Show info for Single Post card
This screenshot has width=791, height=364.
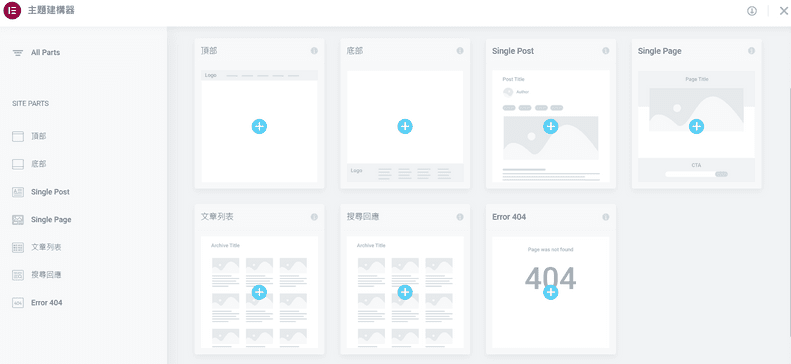coord(606,51)
